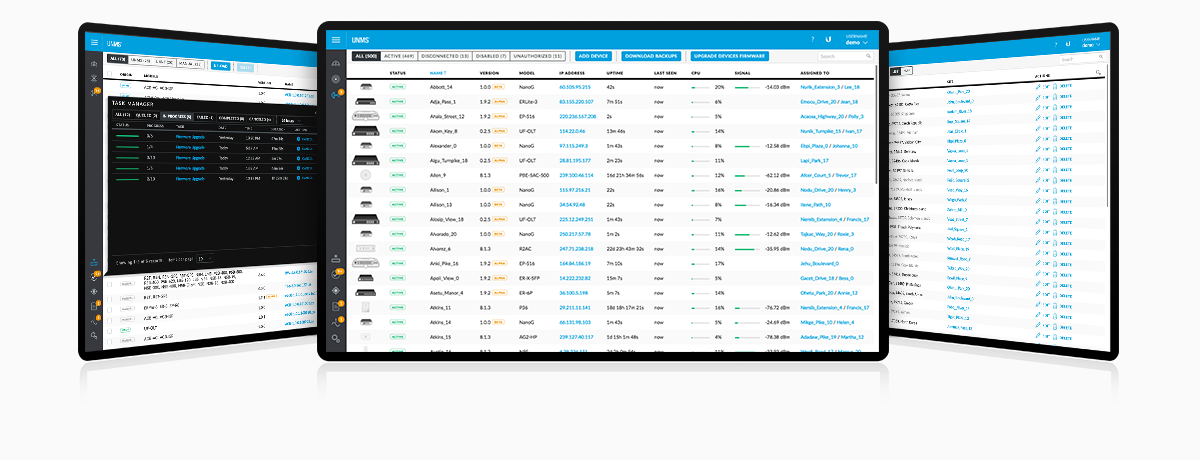Viewport: 1200px width, 460px height.
Task: Click Upgrade Devices Firmware button
Action: pyautogui.click(x=729, y=56)
